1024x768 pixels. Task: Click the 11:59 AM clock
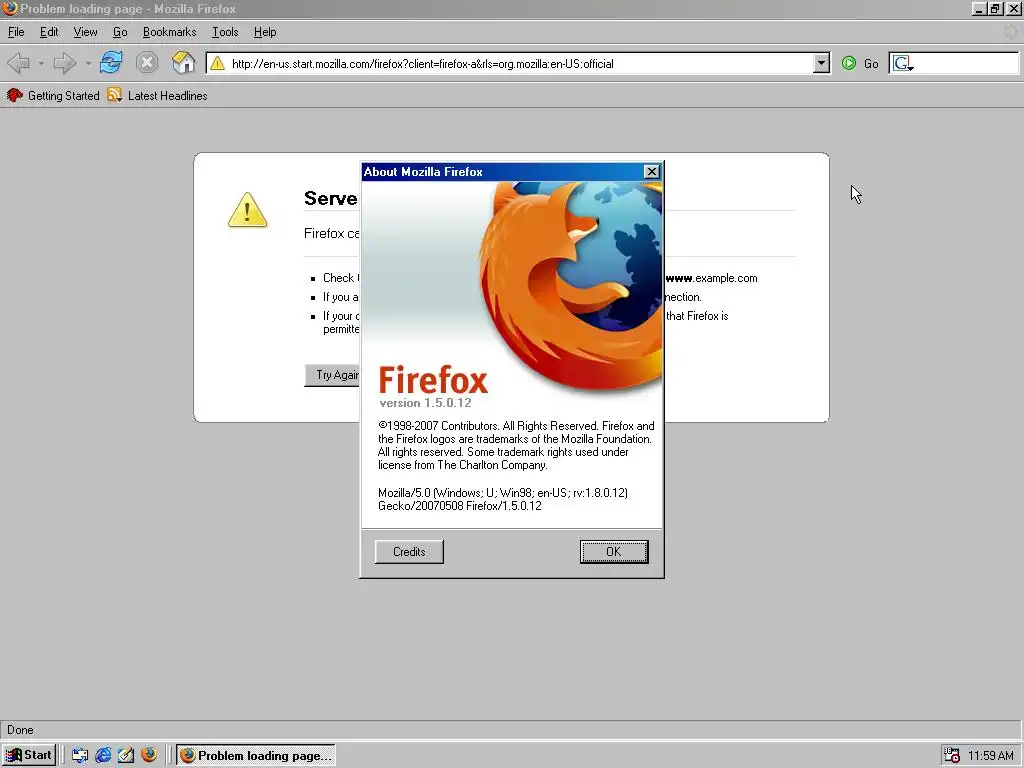[991, 756]
